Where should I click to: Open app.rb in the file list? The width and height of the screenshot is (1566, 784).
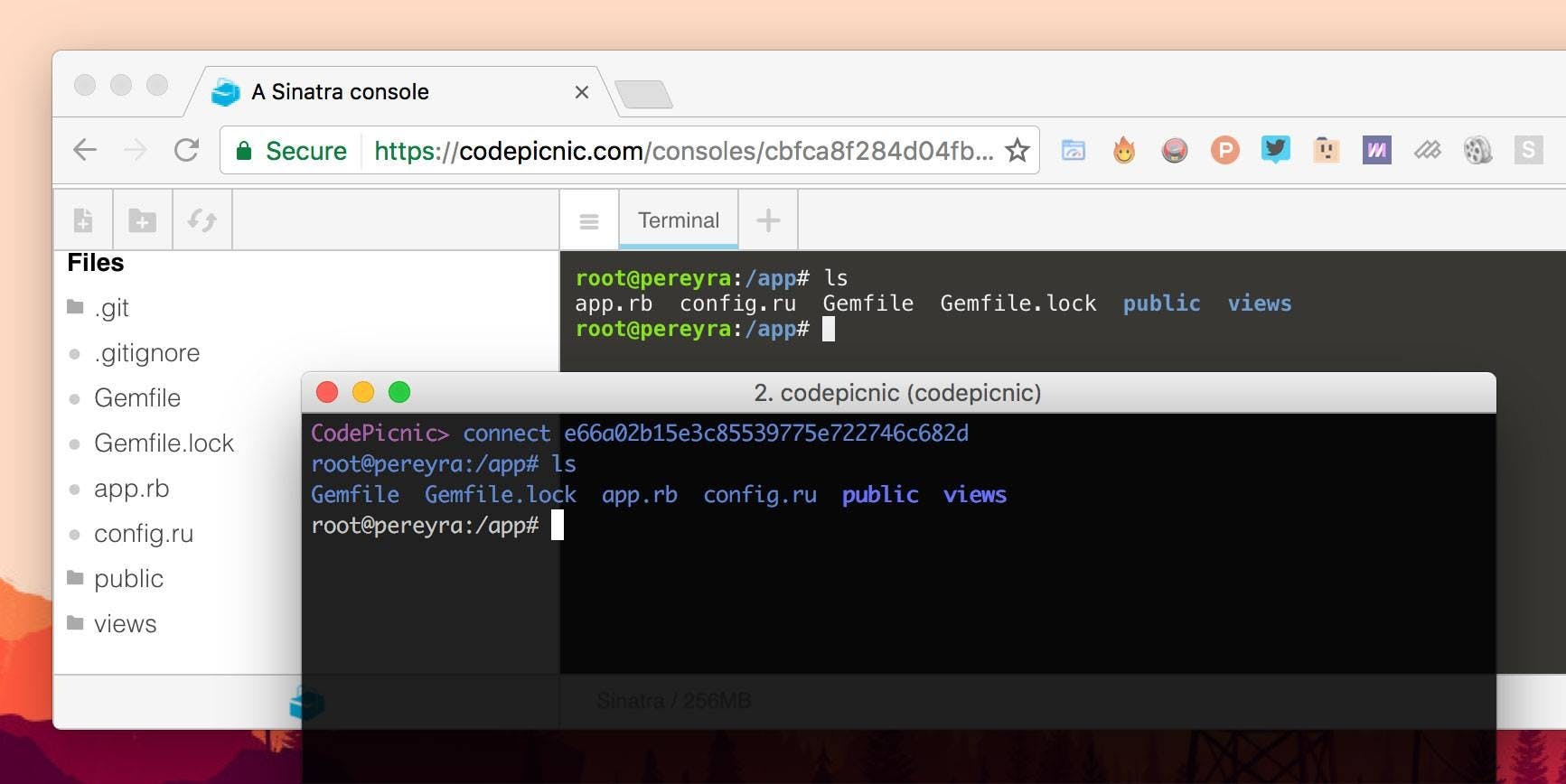(x=119, y=489)
